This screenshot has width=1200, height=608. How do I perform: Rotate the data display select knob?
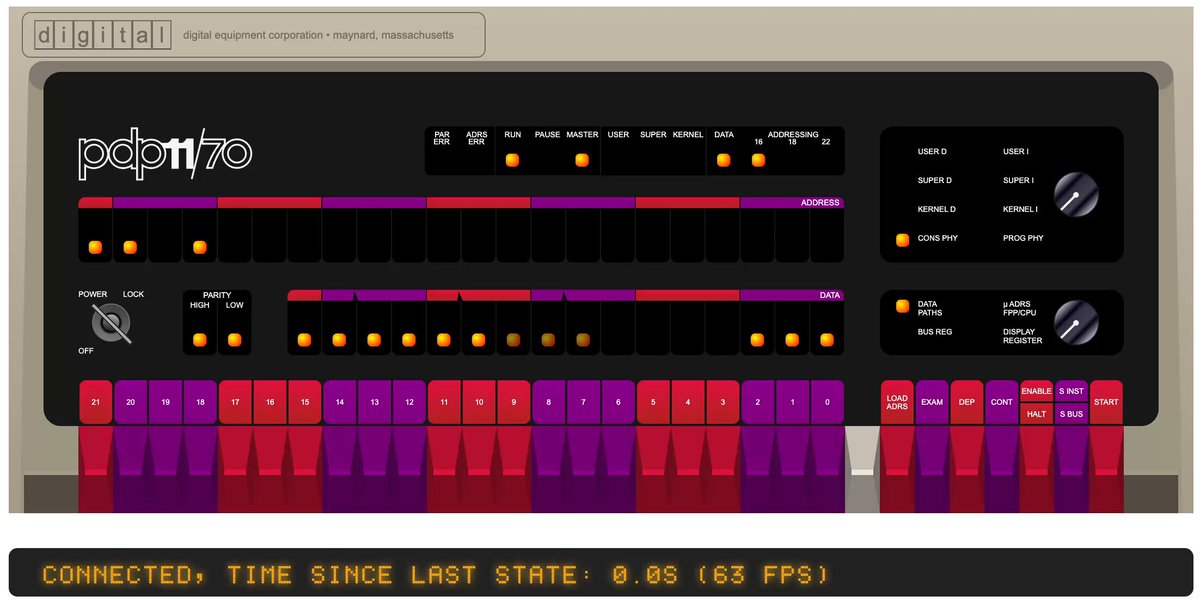tap(1076, 322)
